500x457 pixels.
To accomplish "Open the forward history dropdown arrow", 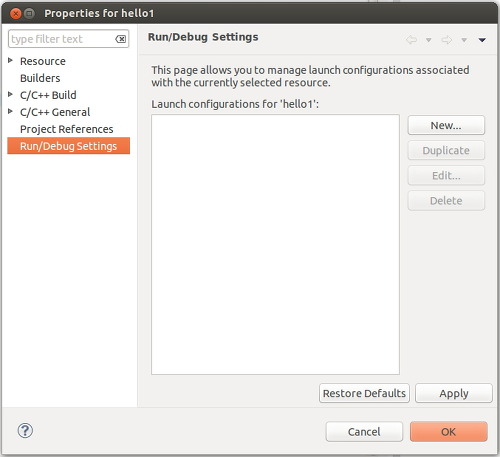I will point(464,40).
